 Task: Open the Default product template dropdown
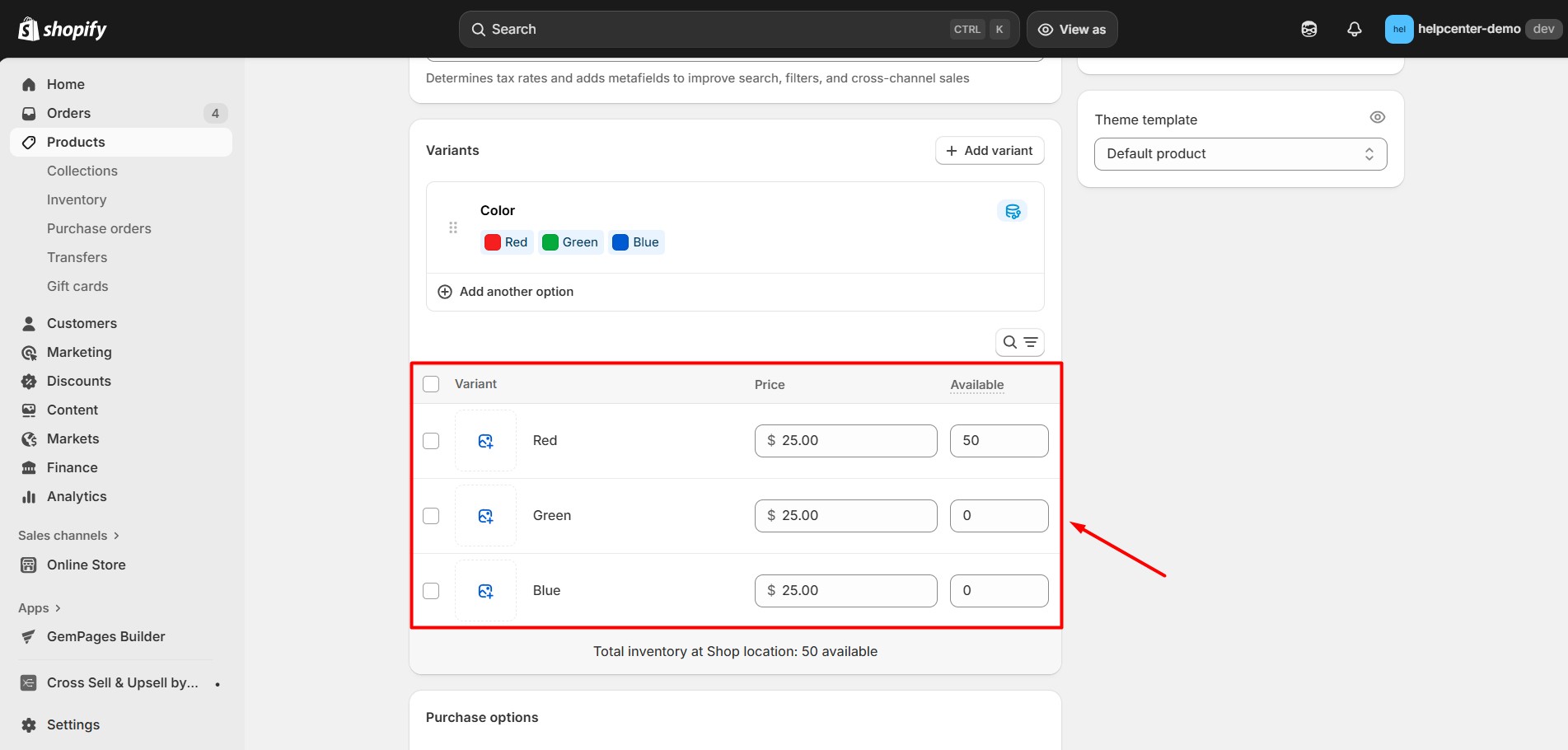pyautogui.click(x=1239, y=154)
